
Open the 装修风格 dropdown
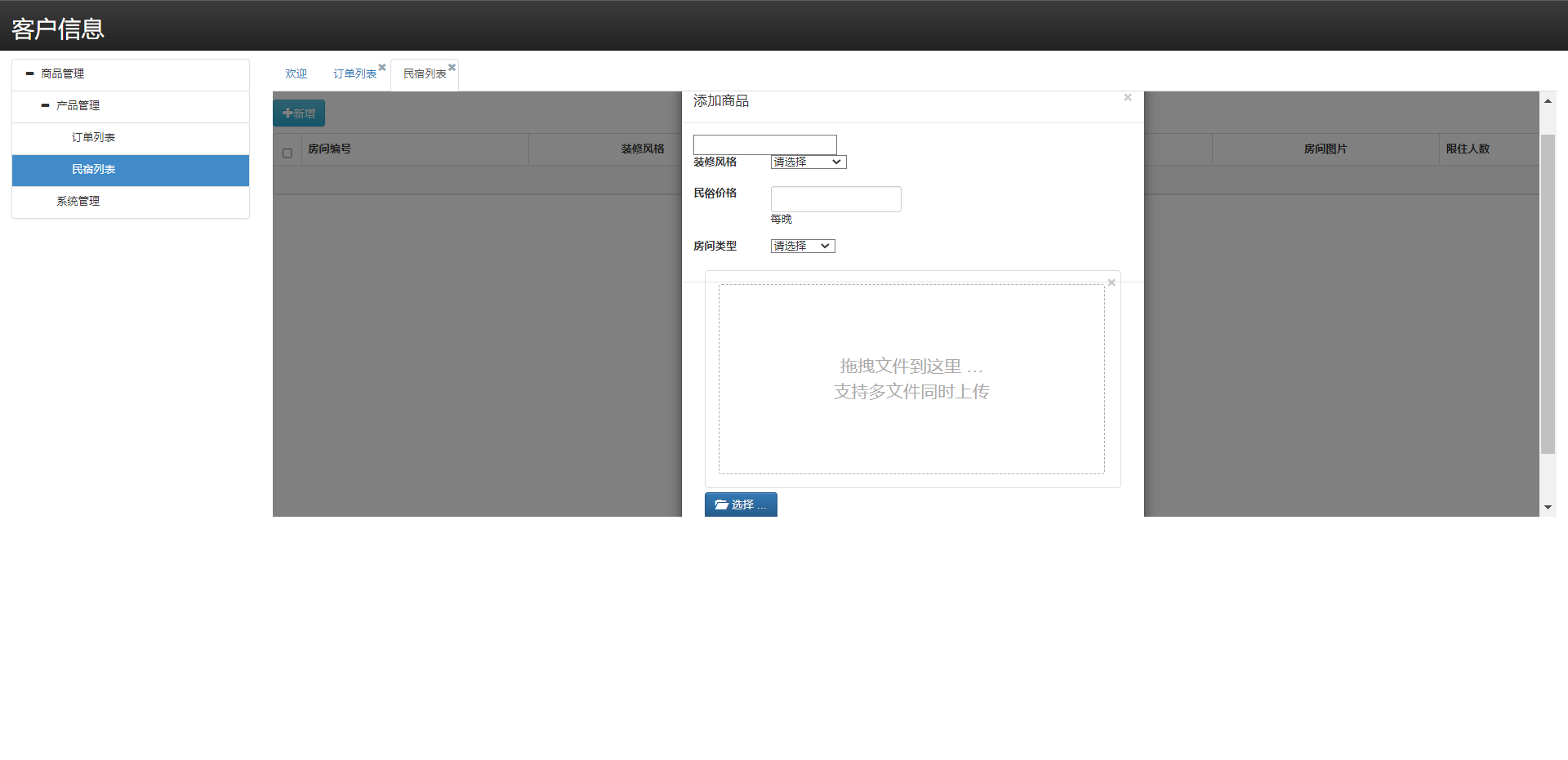pyautogui.click(x=808, y=162)
